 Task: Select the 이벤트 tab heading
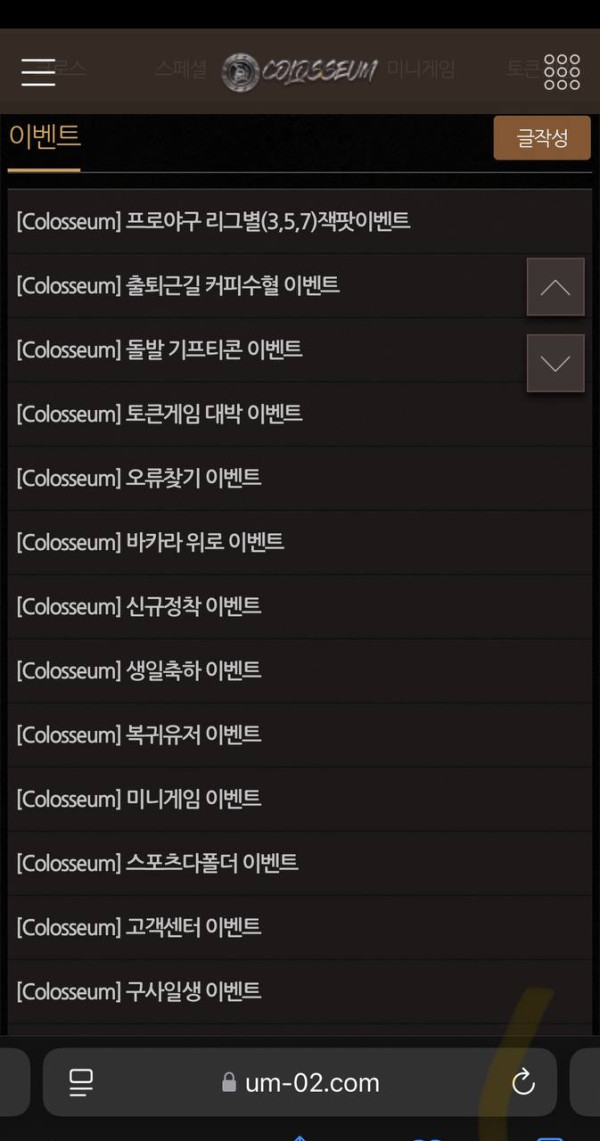tap(44, 137)
